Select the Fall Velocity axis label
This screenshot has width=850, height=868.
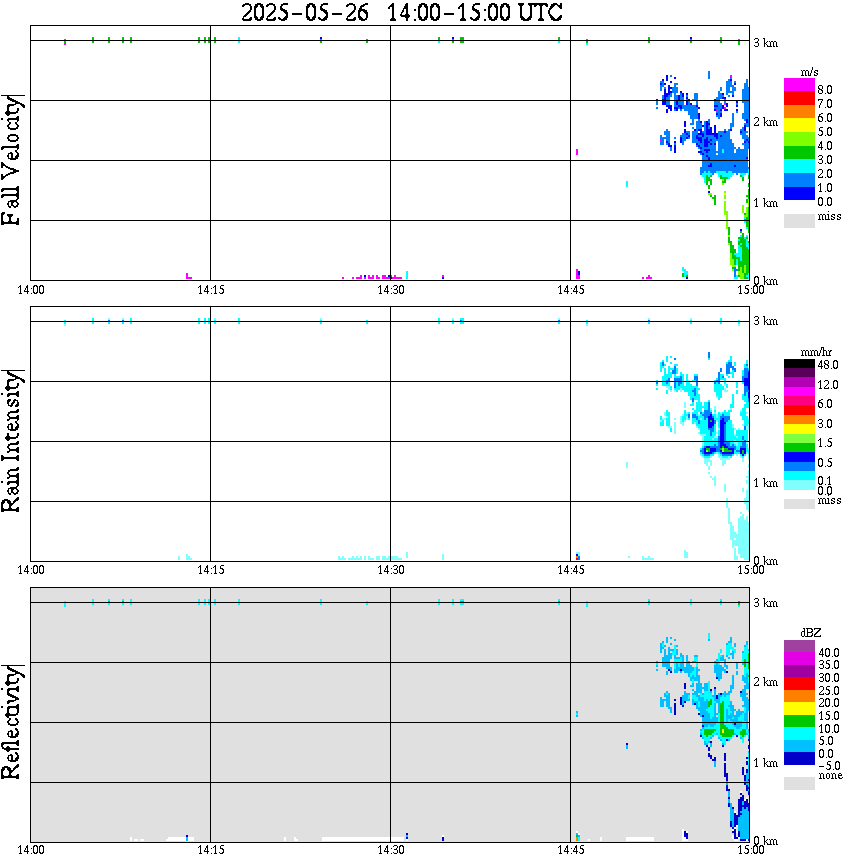pyautogui.click(x=12, y=160)
